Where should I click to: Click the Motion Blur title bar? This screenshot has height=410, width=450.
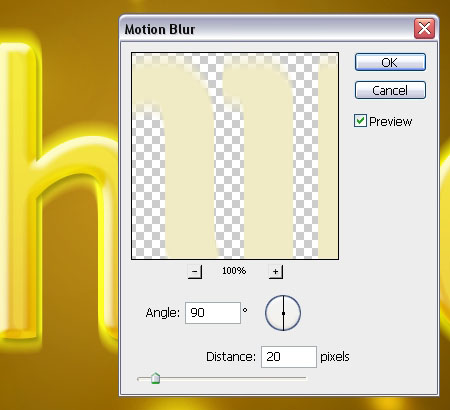pyautogui.click(x=267, y=29)
